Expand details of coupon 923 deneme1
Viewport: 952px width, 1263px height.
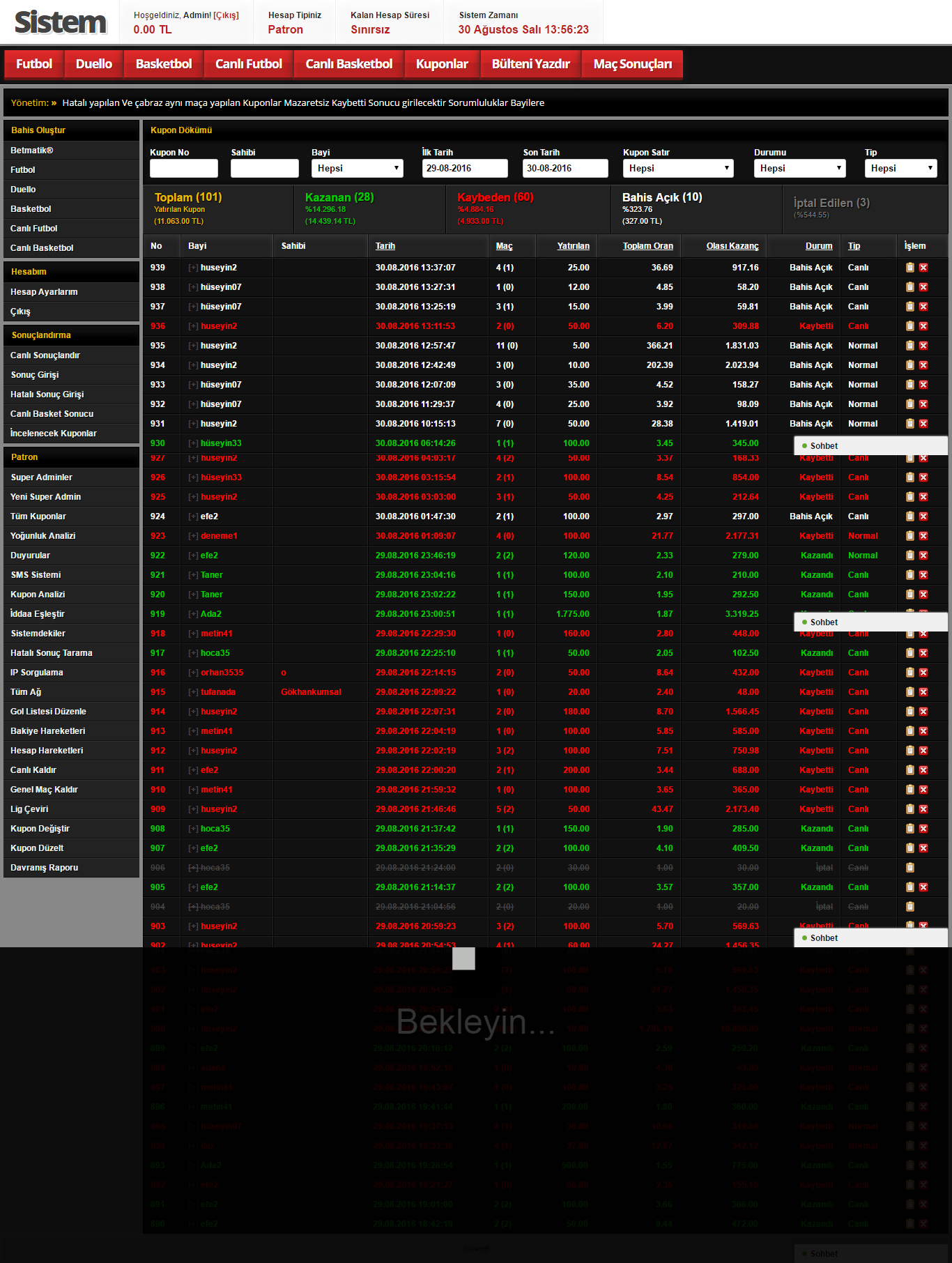click(x=193, y=536)
